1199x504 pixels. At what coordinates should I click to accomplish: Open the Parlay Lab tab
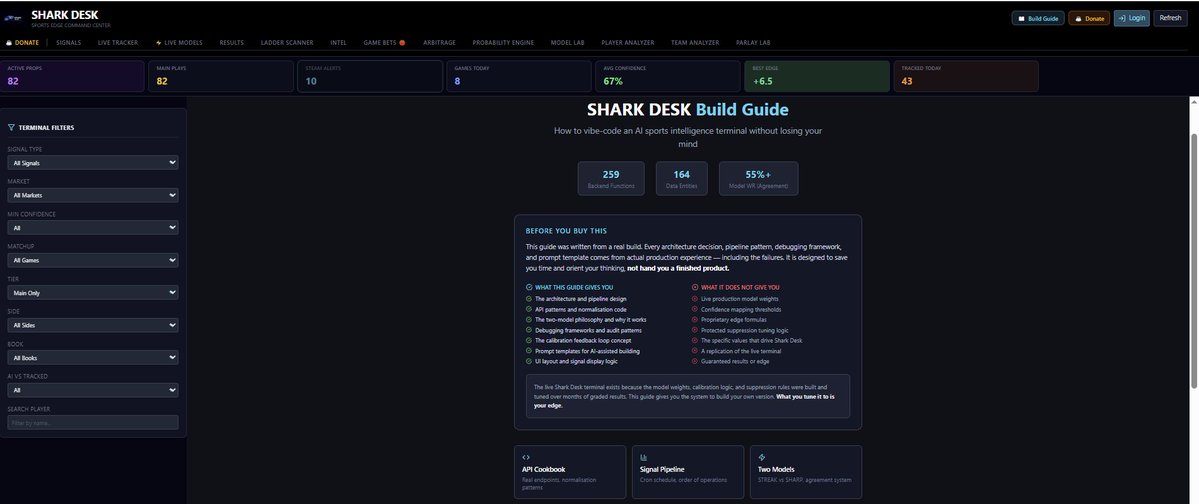click(x=753, y=43)
